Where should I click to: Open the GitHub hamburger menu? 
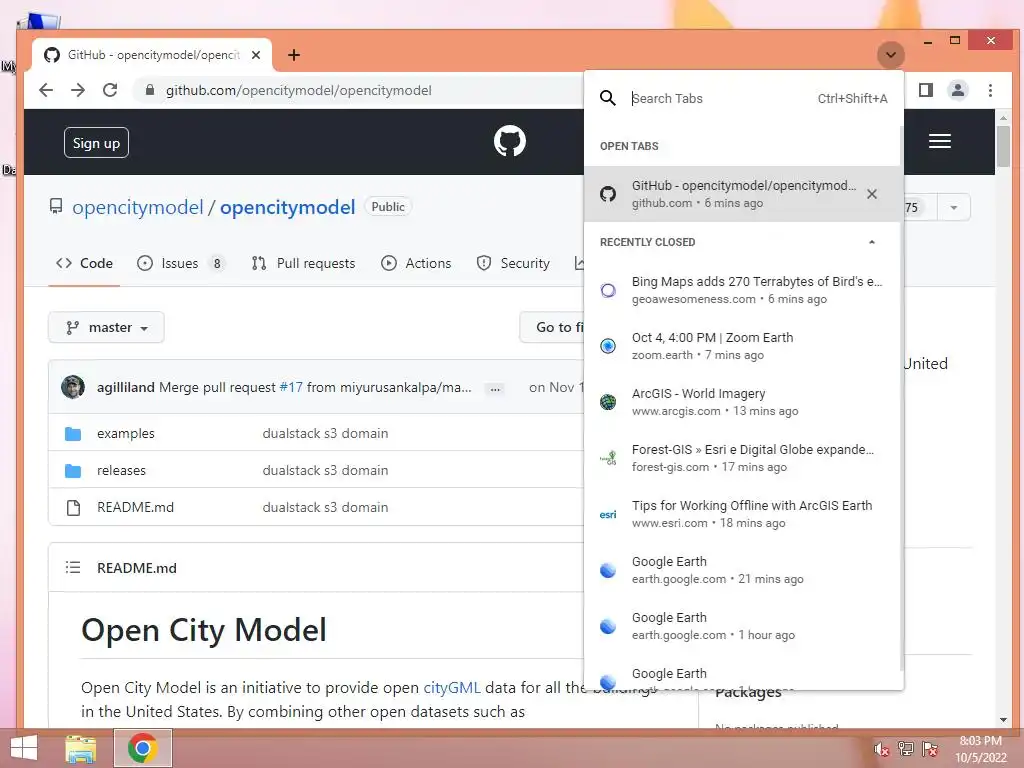click(939, 141)
